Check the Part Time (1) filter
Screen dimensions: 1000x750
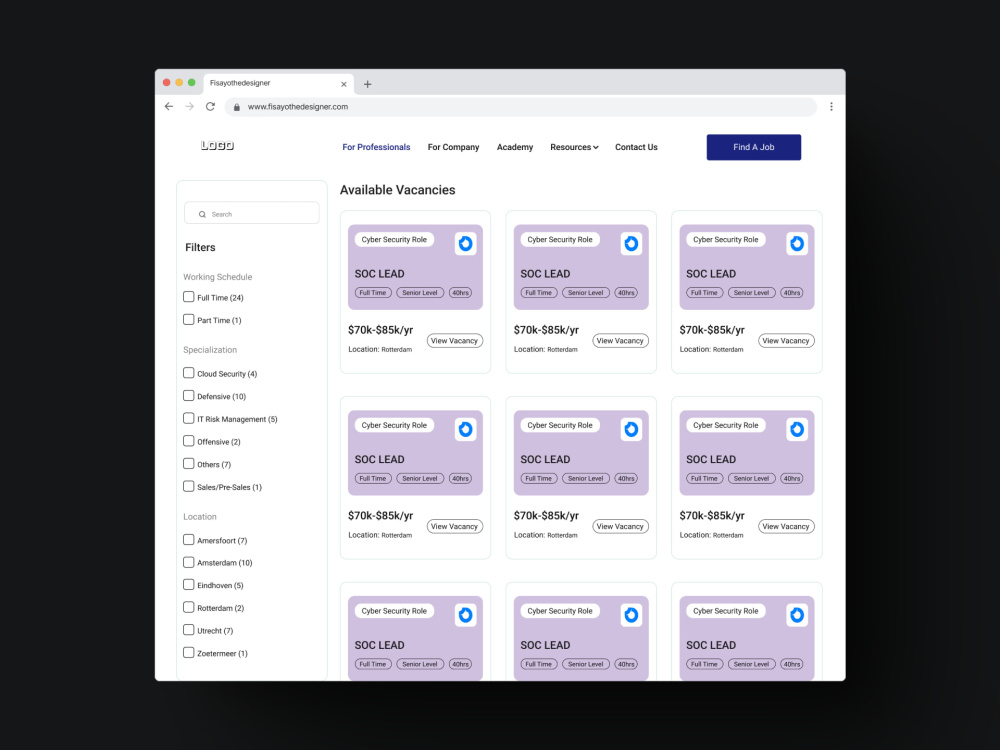(x=189, y=320)
